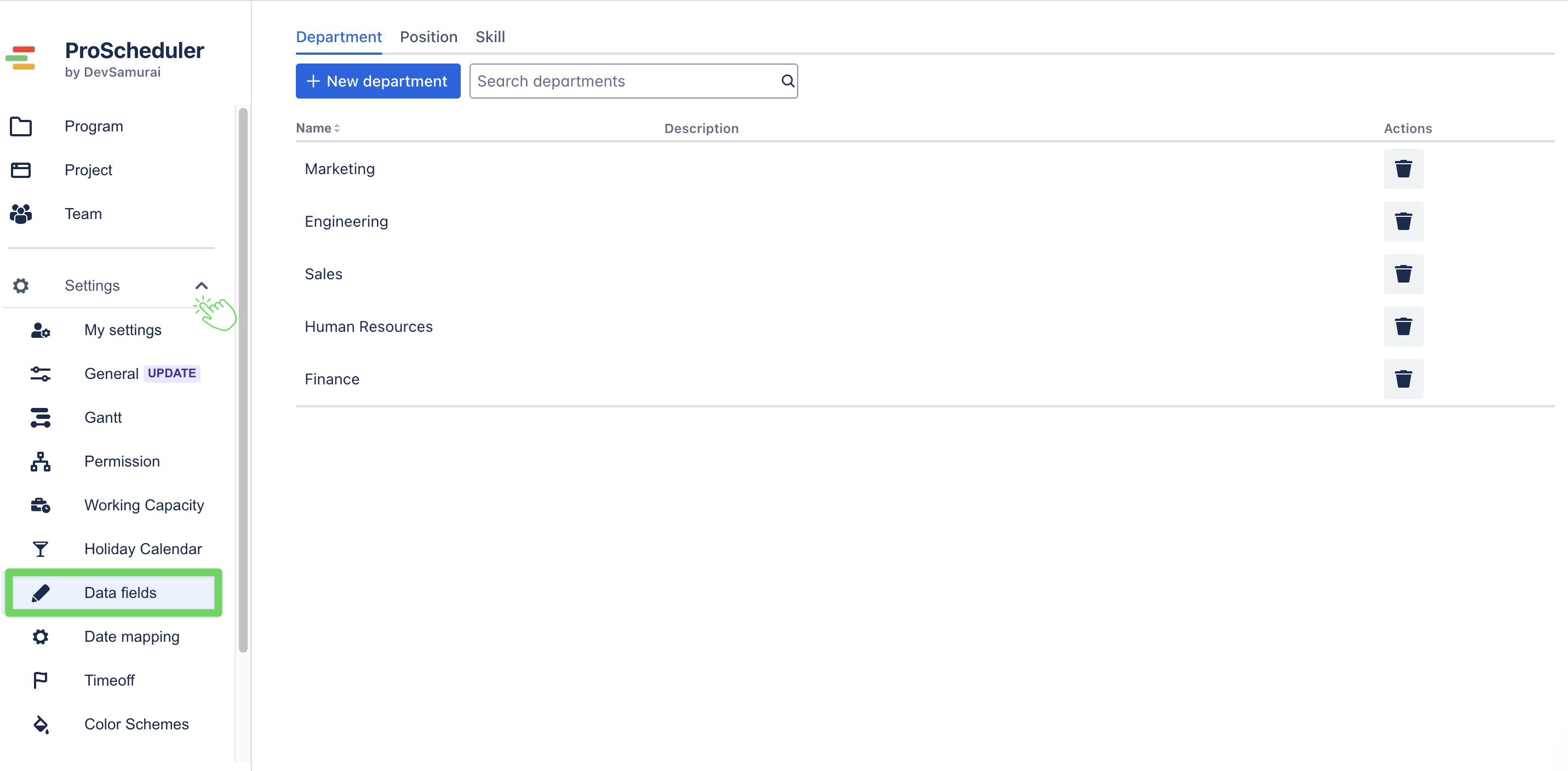The image size is (1568, 771).
Task: Click the UPDATE badge next to General
Action: [171, 373]
